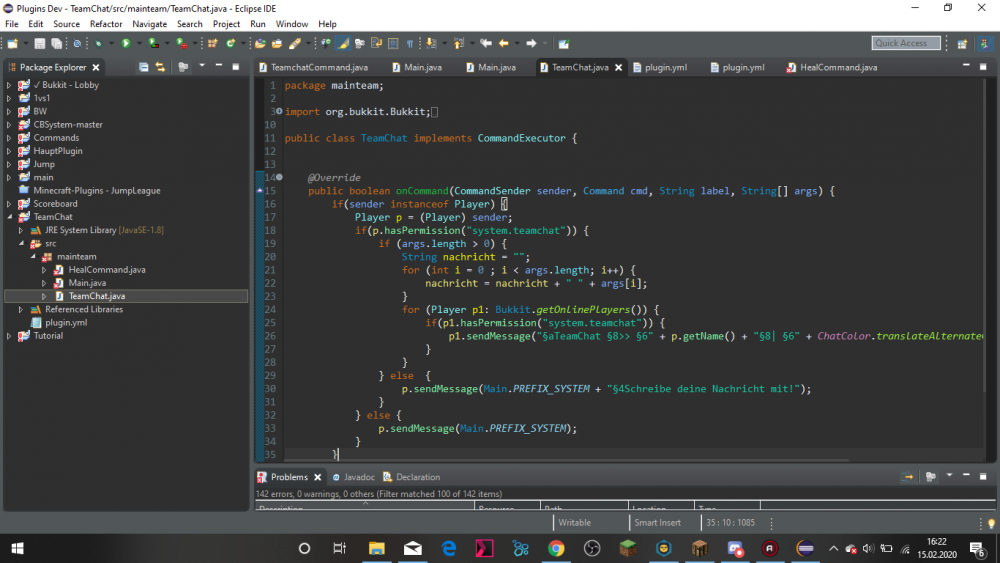The width and height of the screenshot is (1000, 563).
Task: Collapse the mainteam package
Action: click(33, 256)
